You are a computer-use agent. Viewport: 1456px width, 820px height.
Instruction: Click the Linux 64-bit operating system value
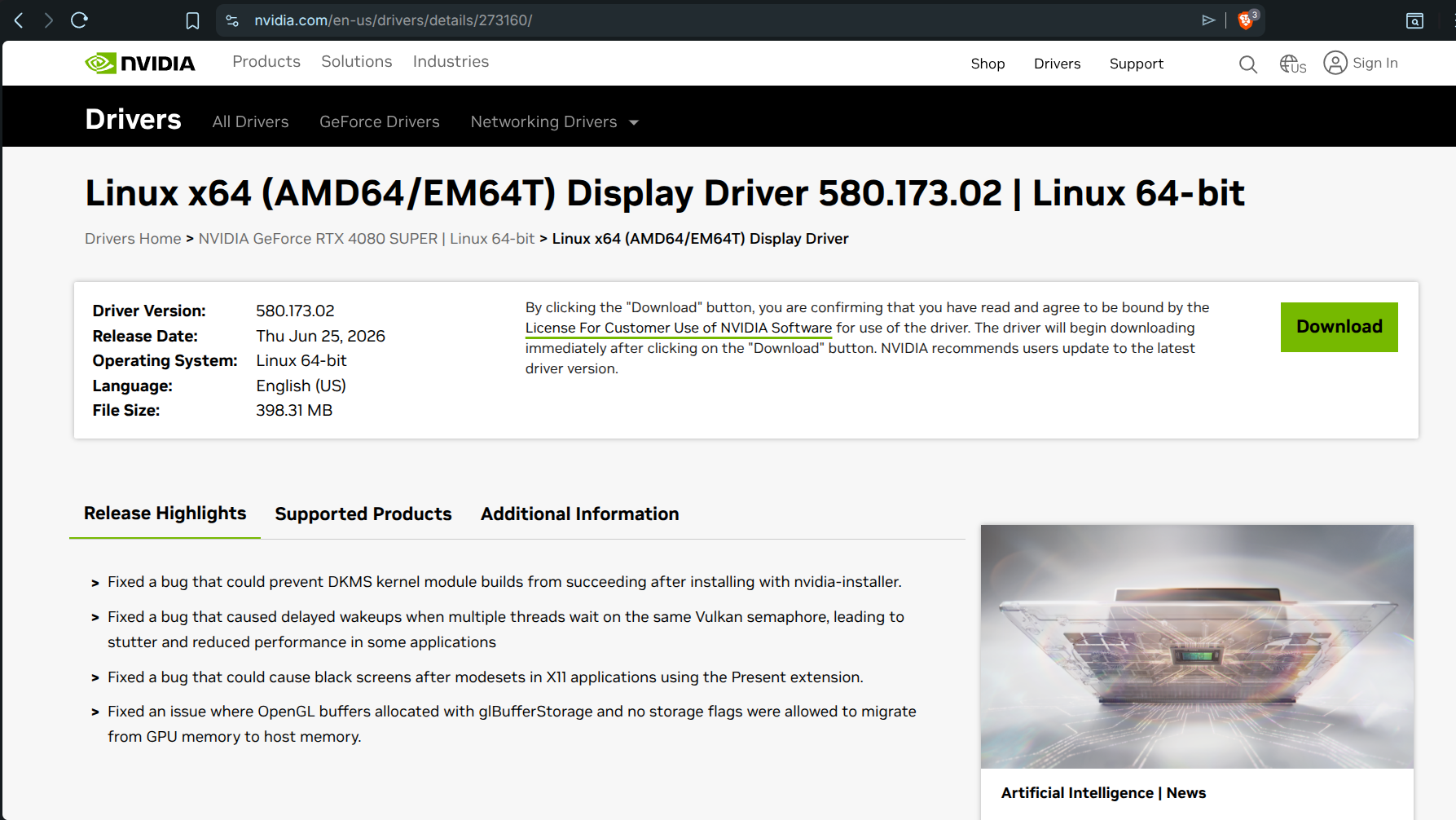pos(301,360)
